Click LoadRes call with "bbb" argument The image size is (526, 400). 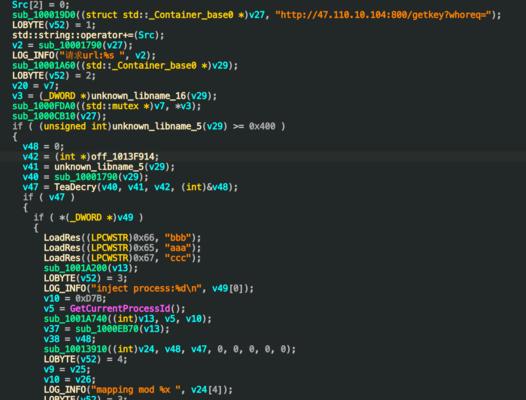[122, 238]
